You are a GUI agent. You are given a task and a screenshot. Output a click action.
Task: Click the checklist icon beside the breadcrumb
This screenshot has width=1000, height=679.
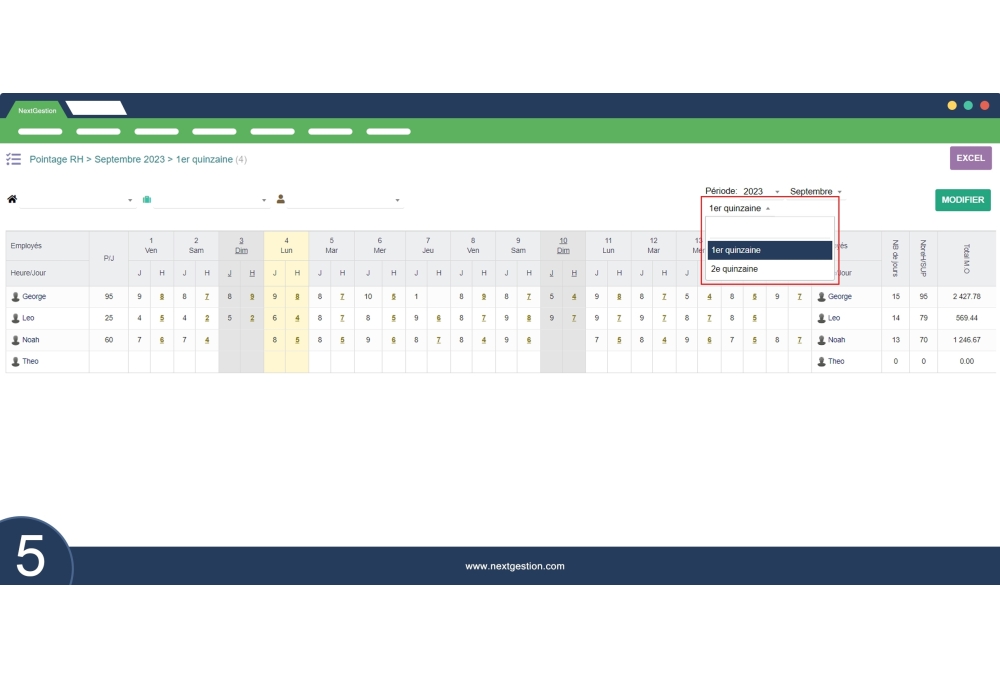pos(13,159)
